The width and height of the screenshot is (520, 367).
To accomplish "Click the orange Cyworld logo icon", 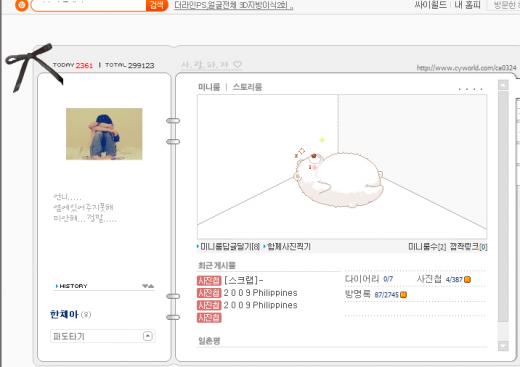I will click(21, 5).
